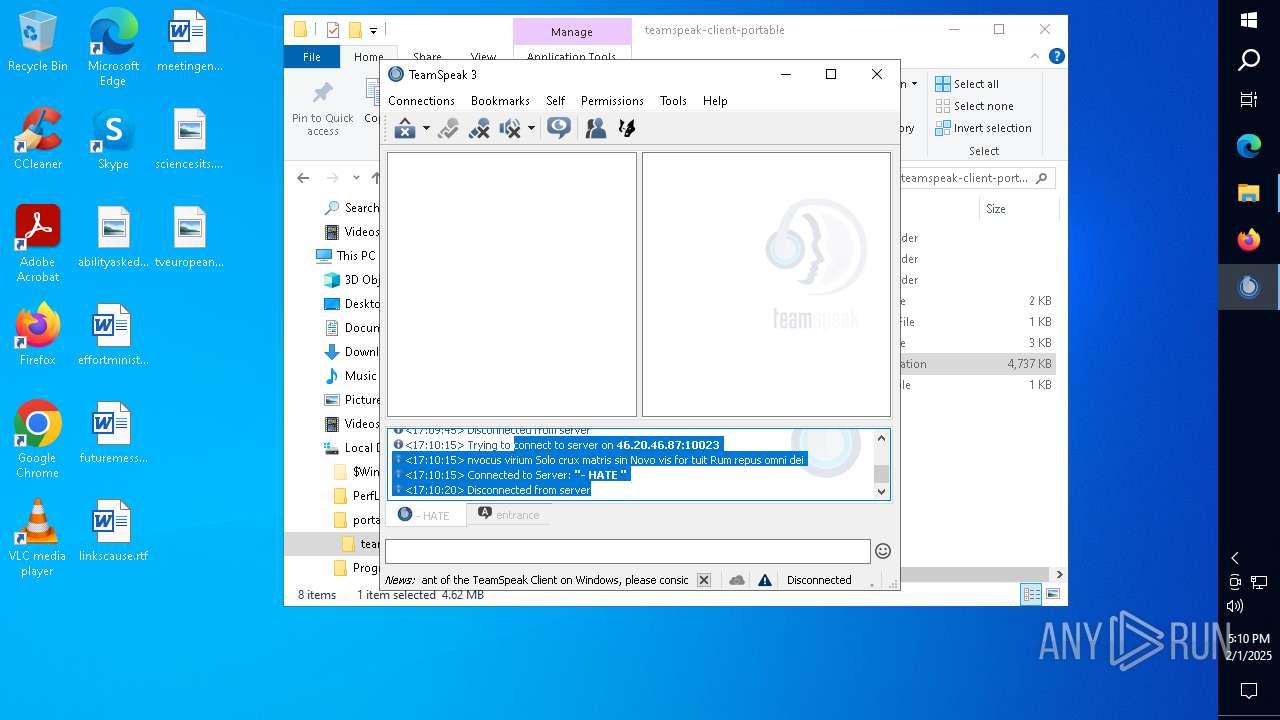The image size is (1280, 720).
Task: Open the Tools menu in TeamSpeak
Action: 673,101
